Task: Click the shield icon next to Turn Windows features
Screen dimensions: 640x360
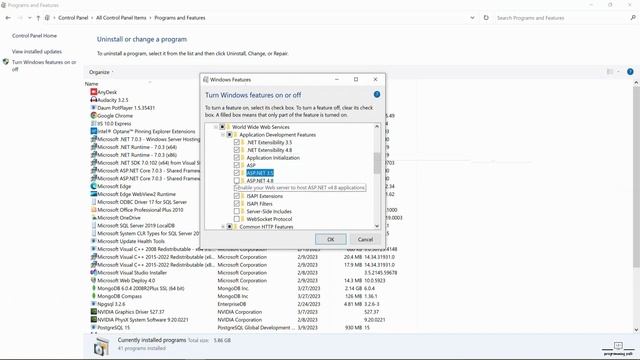Action: 6,62
